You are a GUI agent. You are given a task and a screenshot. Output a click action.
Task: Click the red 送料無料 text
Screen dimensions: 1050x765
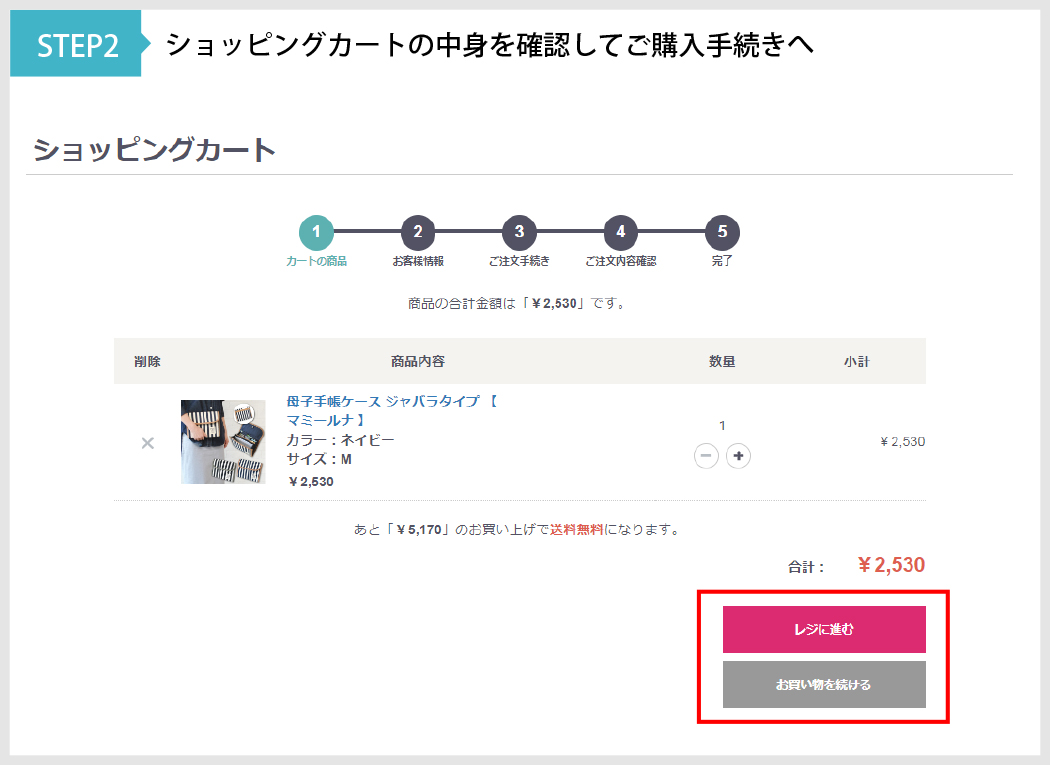577,530
